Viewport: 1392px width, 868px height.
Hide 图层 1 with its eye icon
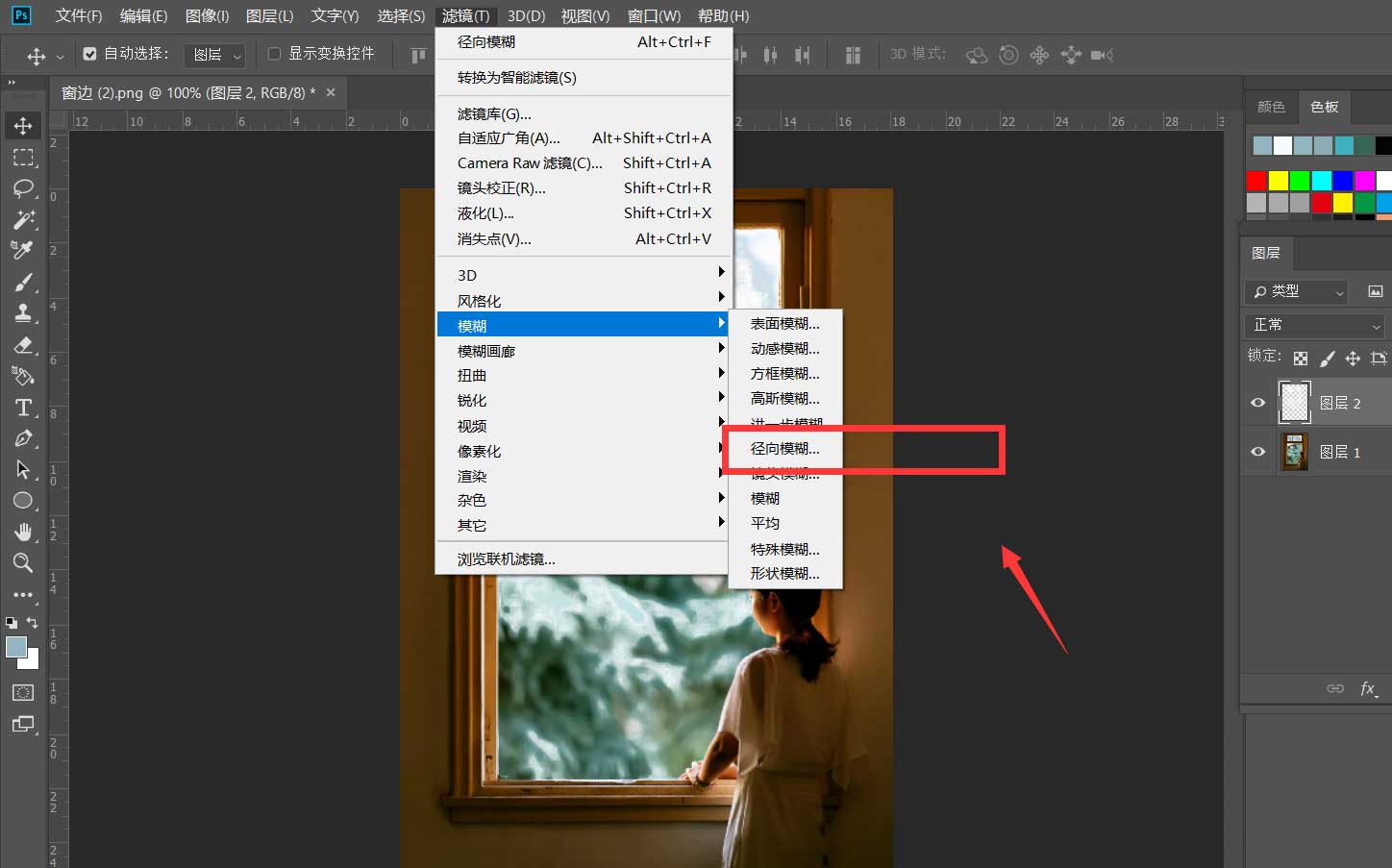(x=1257, y=452)
